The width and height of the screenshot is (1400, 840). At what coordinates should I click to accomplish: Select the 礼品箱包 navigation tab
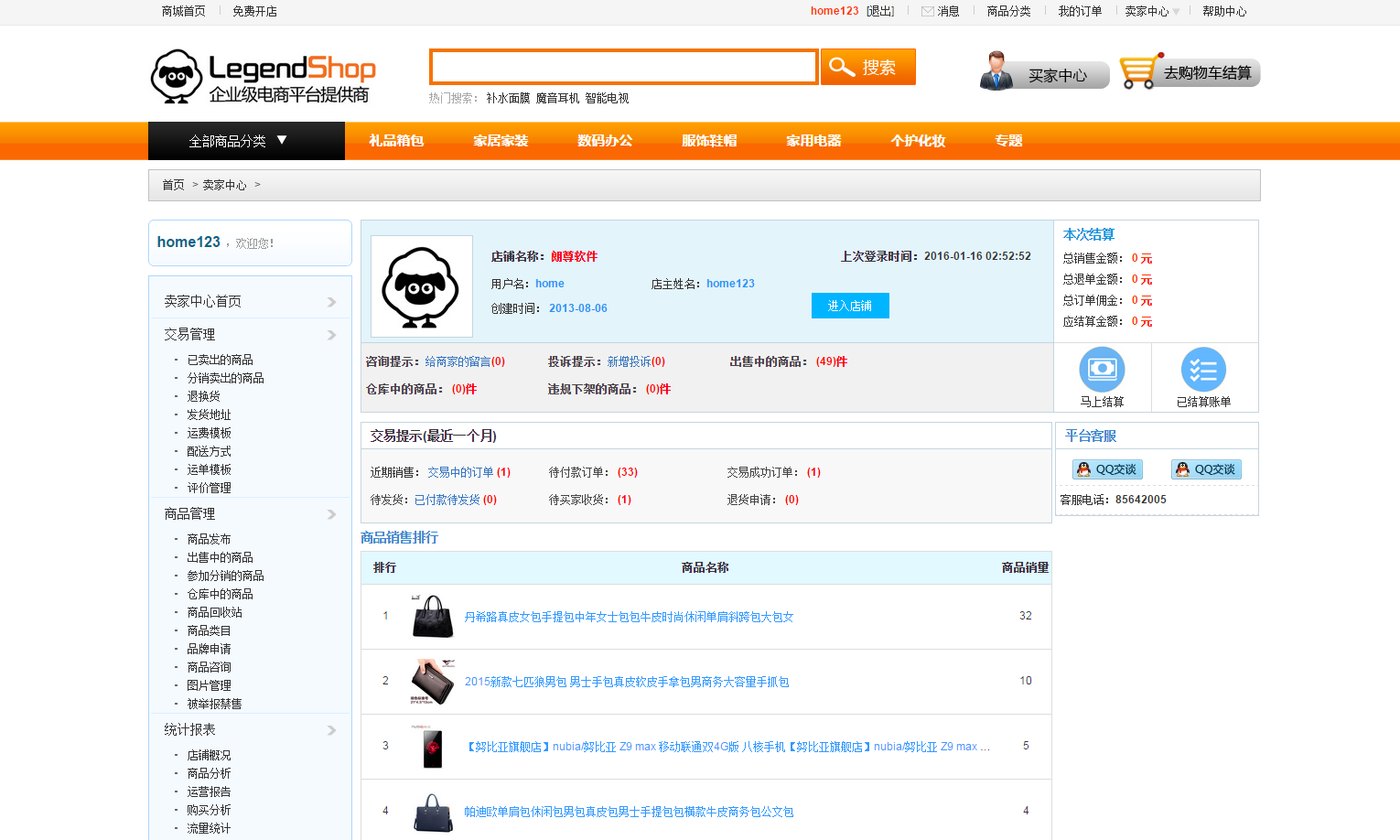point(396,141)
